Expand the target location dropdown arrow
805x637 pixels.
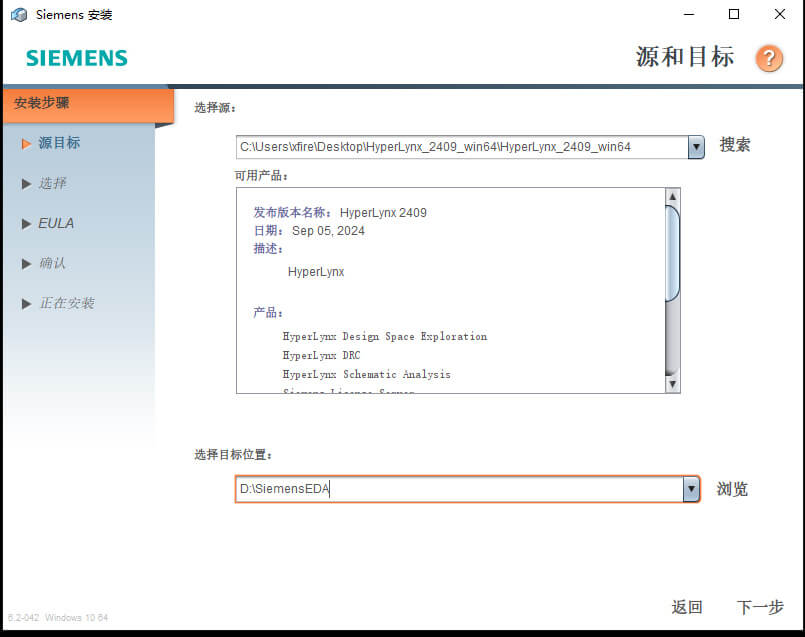coord(691,489)
